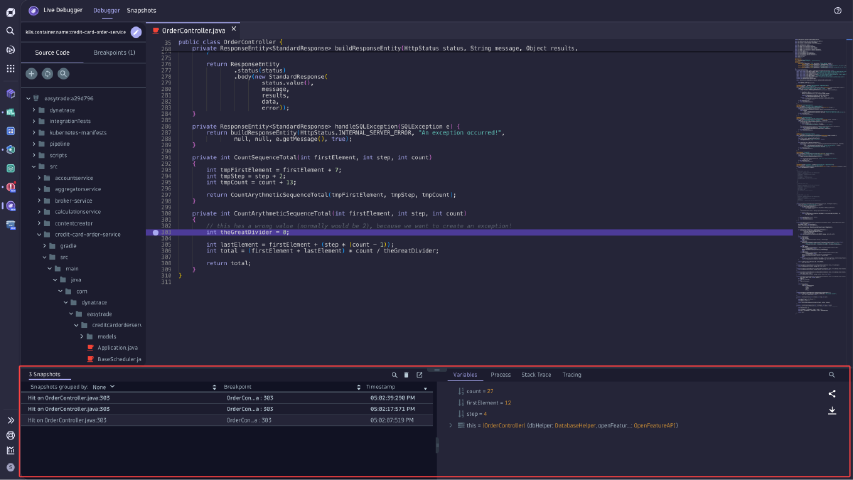Viewport: 853px width, 480px height.
Task: Open Application.java in the file tree
Action: (118, 347)
